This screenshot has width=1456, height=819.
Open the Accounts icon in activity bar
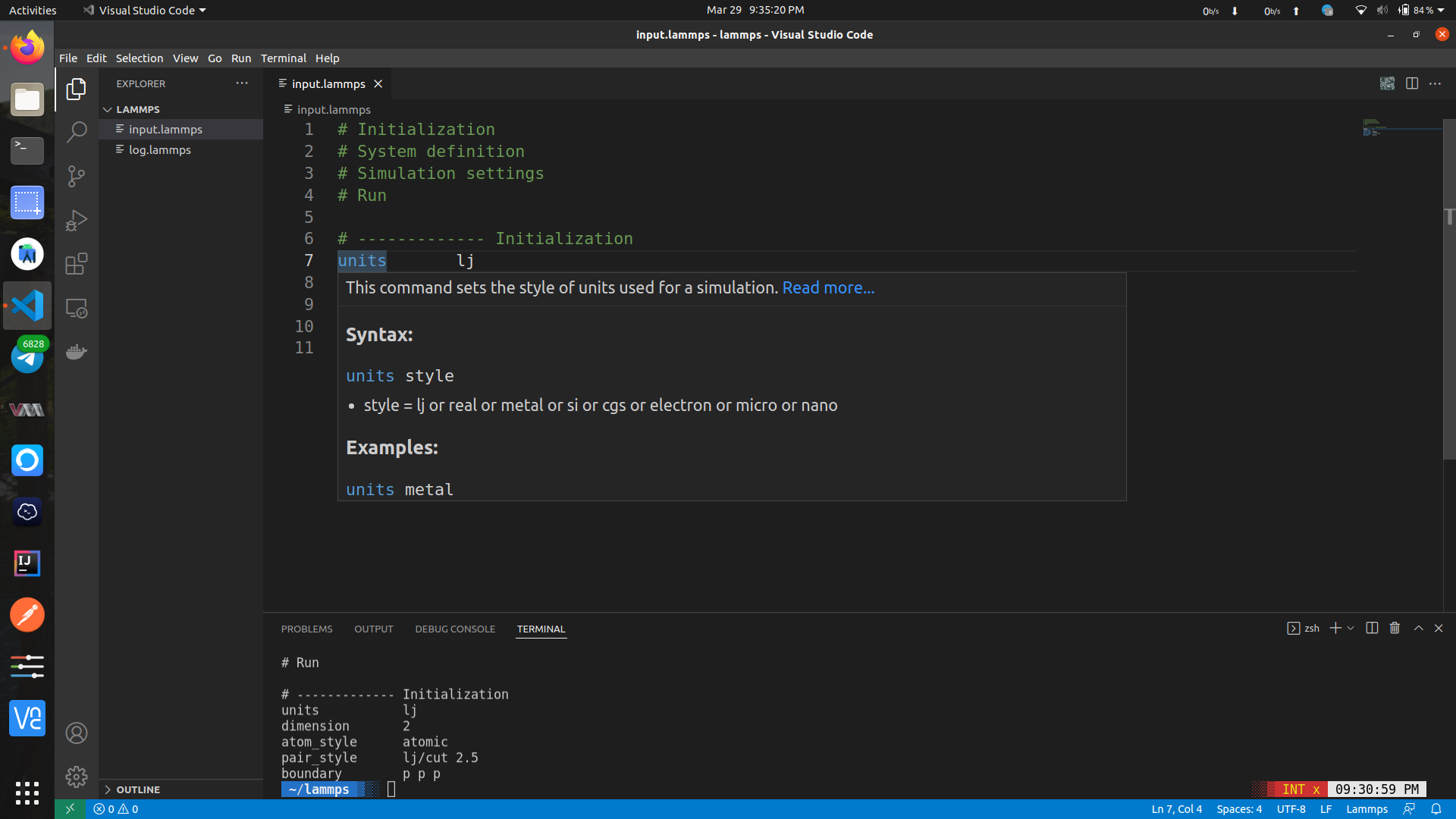(76, 733)
